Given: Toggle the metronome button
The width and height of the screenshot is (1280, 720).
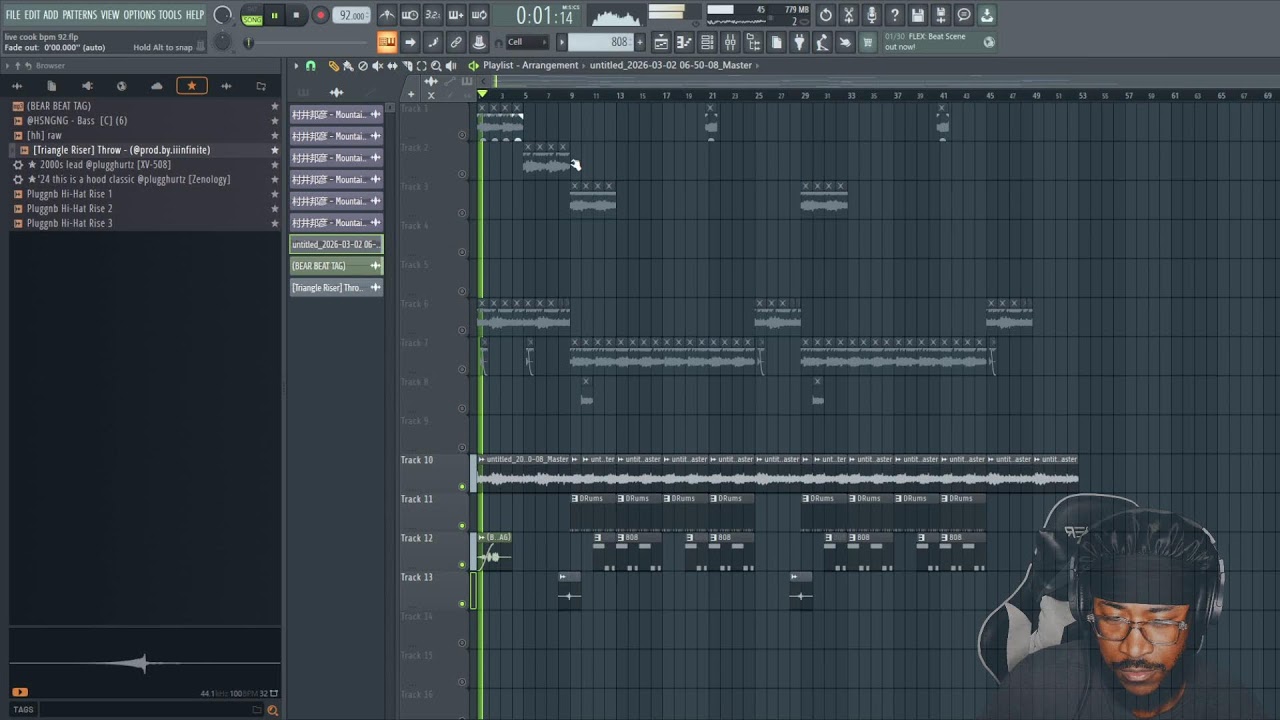Looking at the screenshot, I should pyautogui.click(x=387, y=15).
